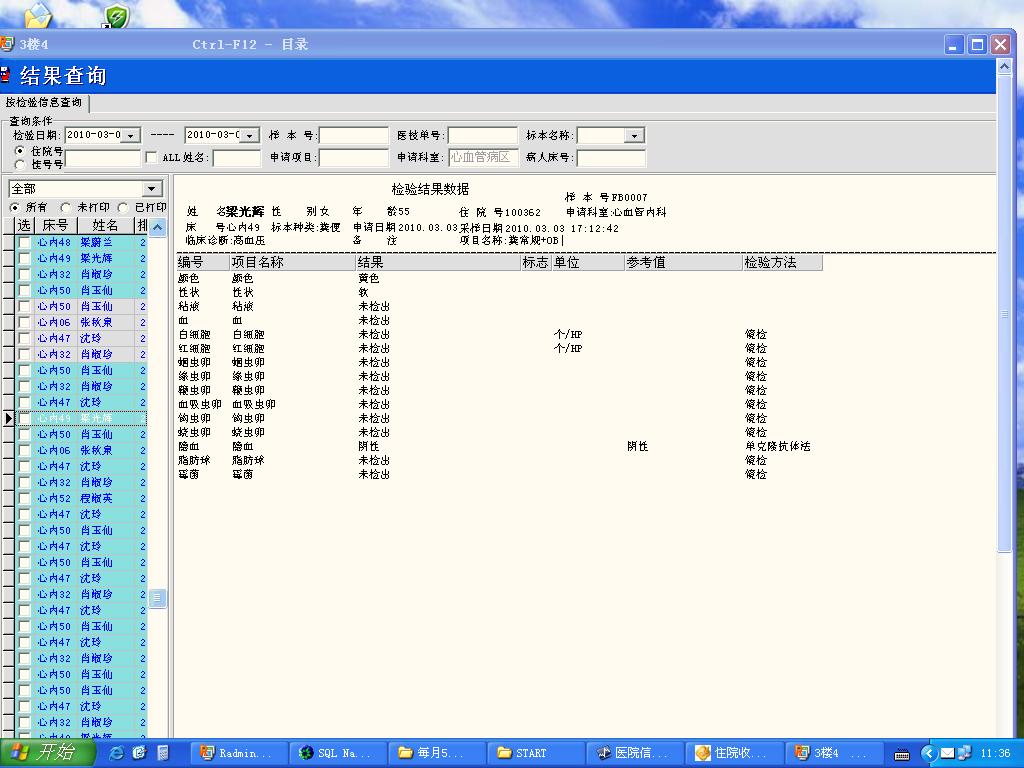The width and height of the screenshot is (1024, 768).
Task: Open the 每月5... folder from taskbar
Action: (439, 753)
